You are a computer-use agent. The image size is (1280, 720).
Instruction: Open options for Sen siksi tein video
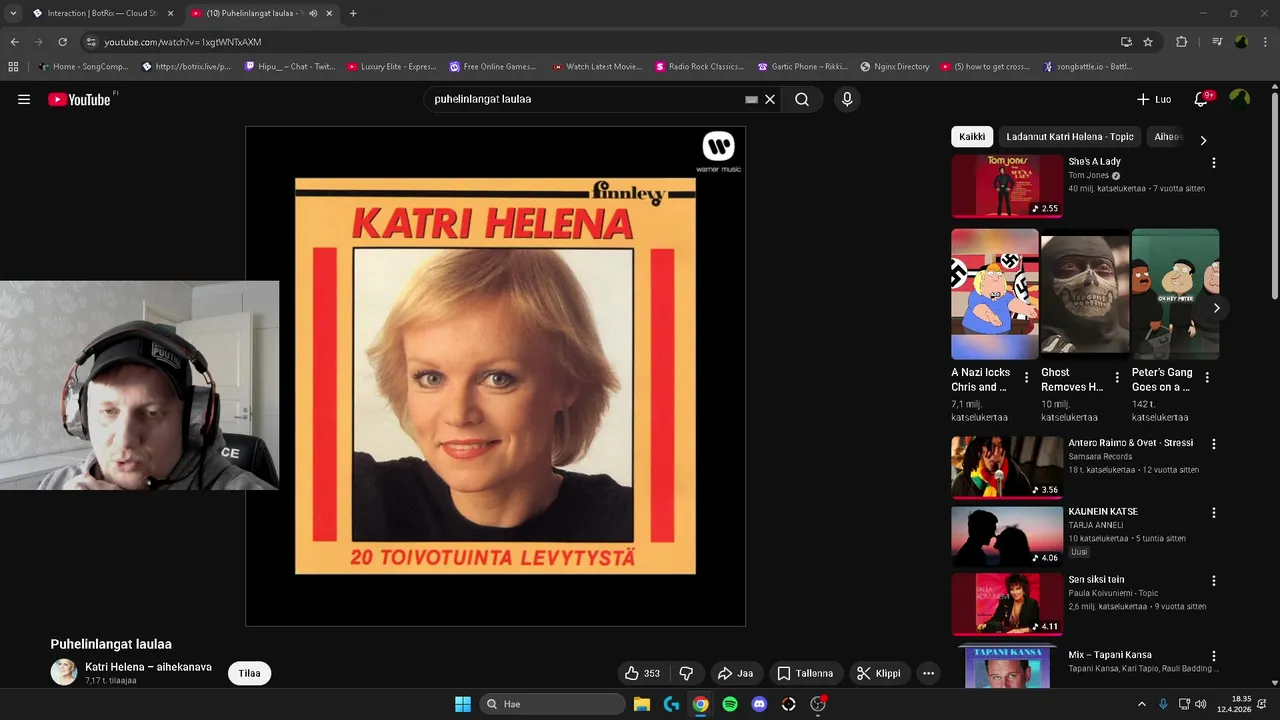(x=1214, y=580)
